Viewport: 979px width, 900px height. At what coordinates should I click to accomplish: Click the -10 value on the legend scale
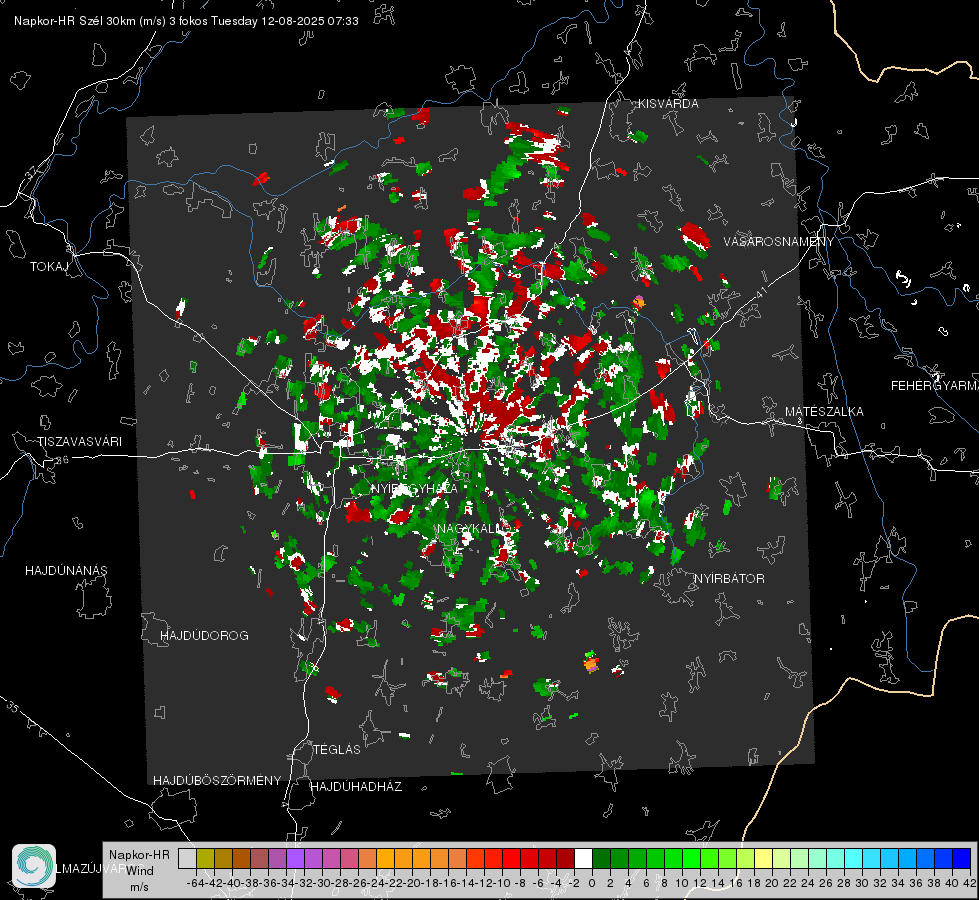coord(501,883)
